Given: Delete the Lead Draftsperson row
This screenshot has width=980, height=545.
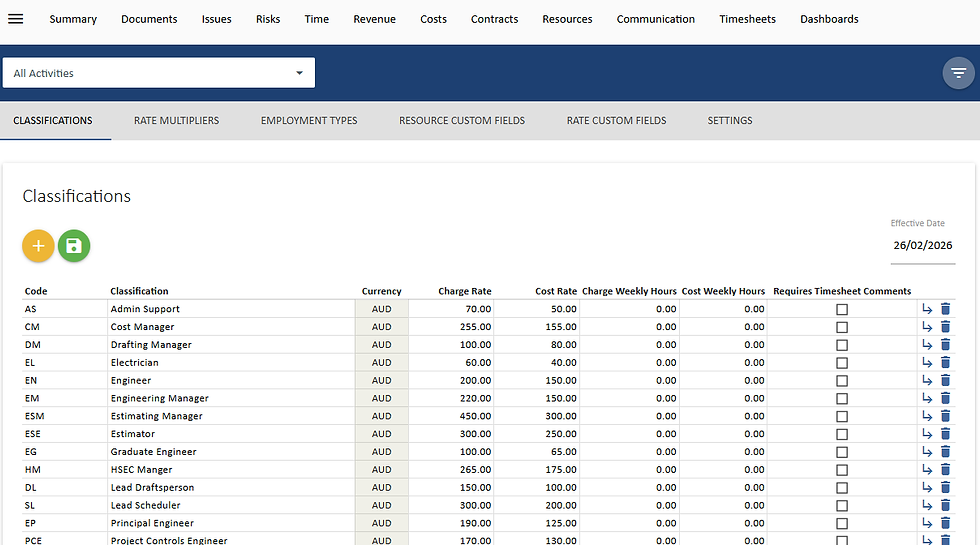Looking at the screenshot, I should pos(945,487).
